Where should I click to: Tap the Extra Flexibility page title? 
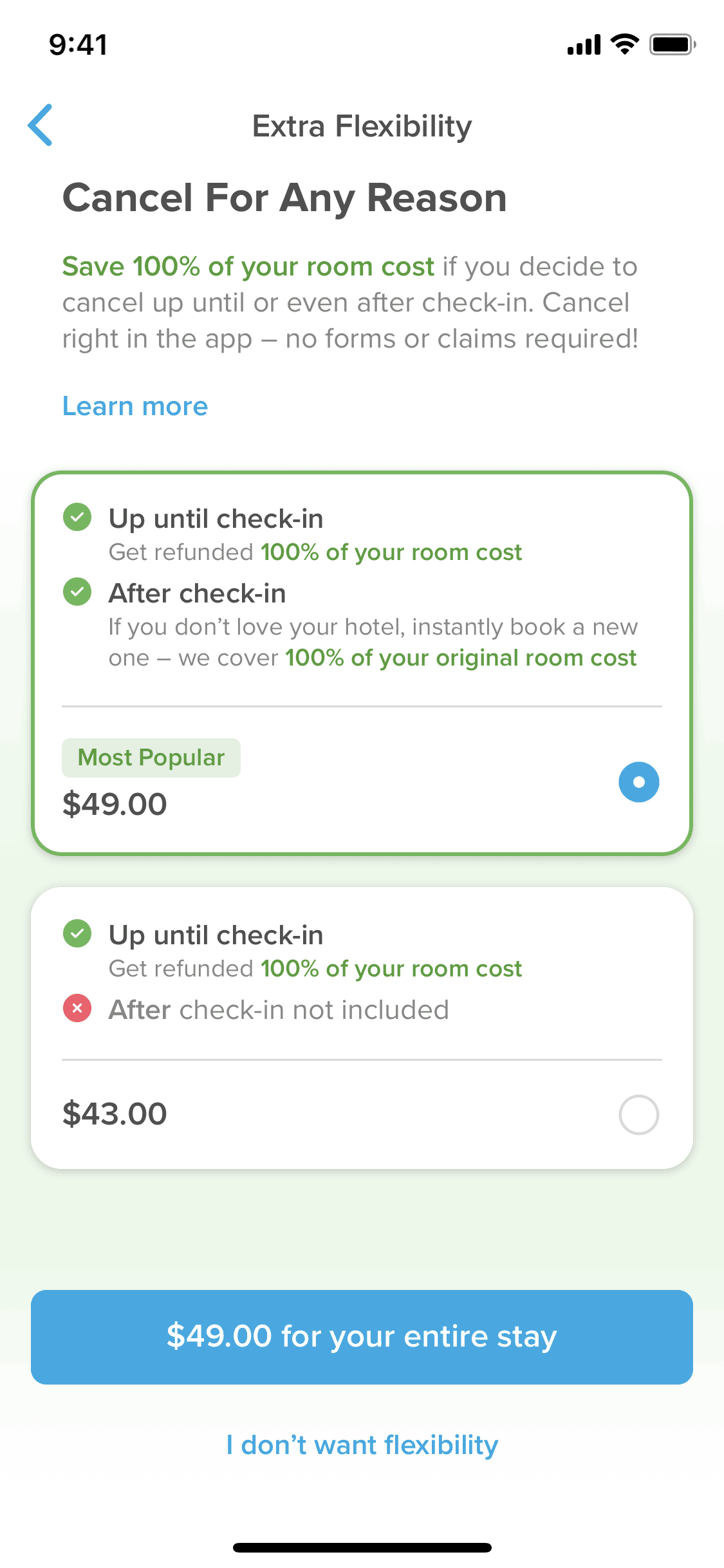(362, 126)
